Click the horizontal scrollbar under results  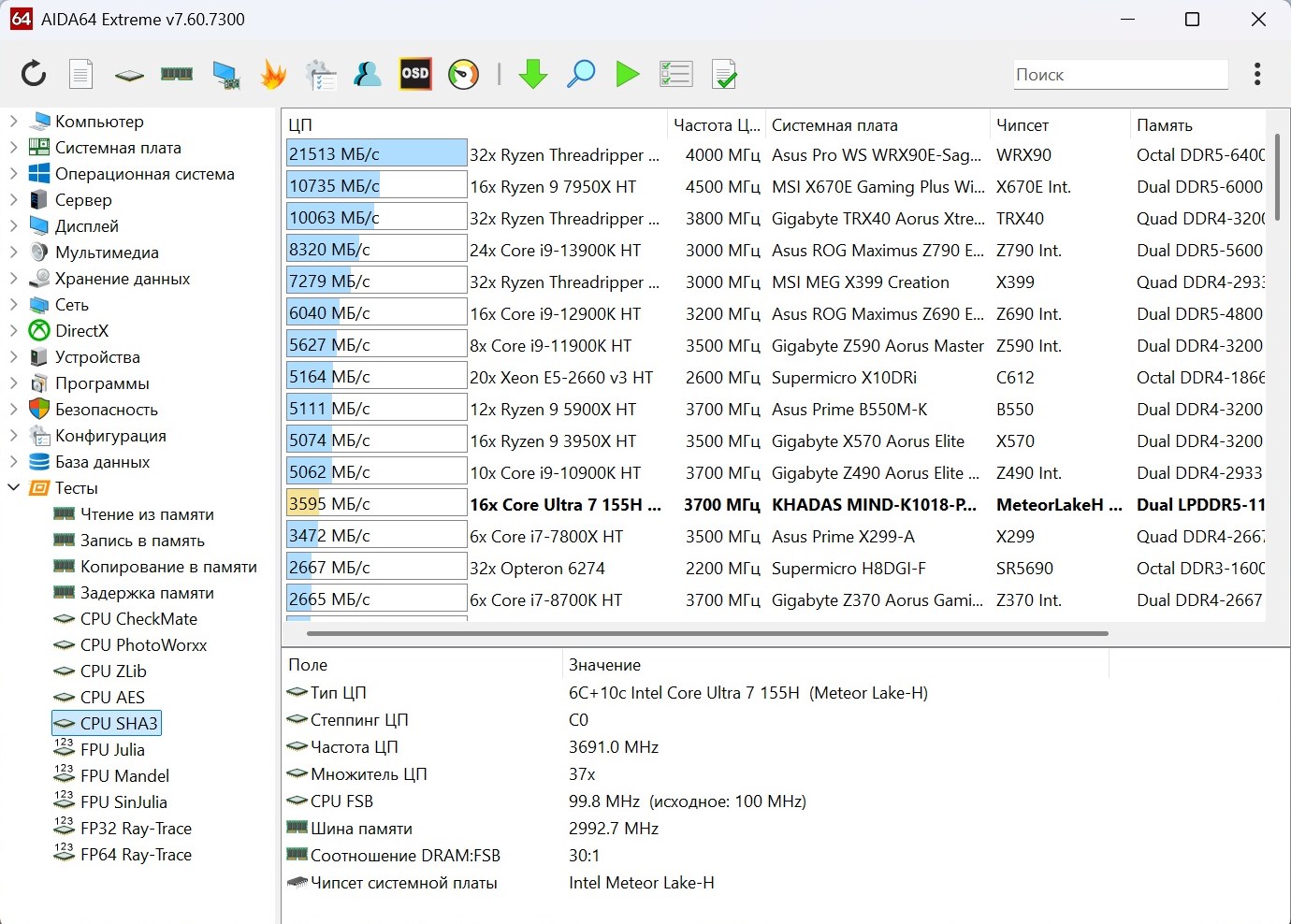tap(707, 634)
